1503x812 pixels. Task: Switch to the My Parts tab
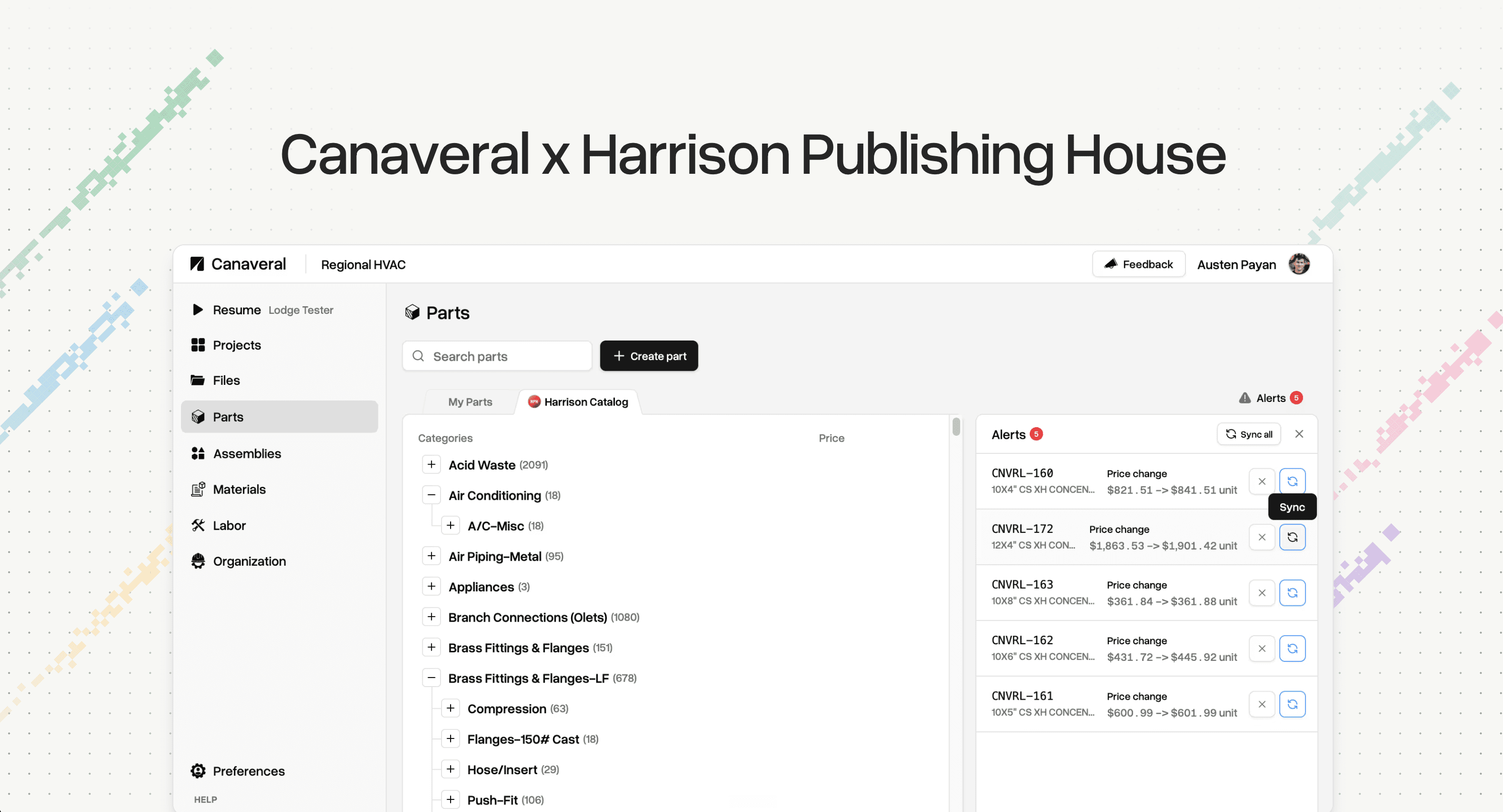pyautogui.click(x=470, y=402)
